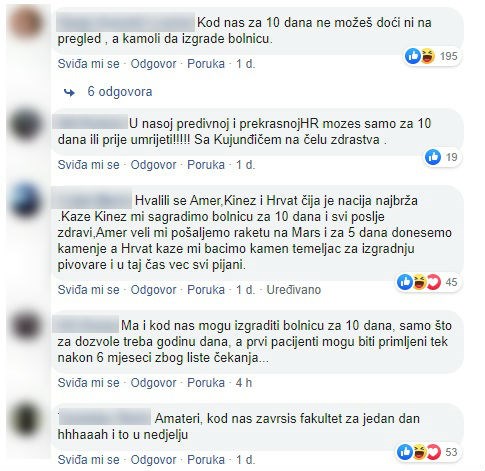Click Odgovor under the first comment

coord(153,64)
